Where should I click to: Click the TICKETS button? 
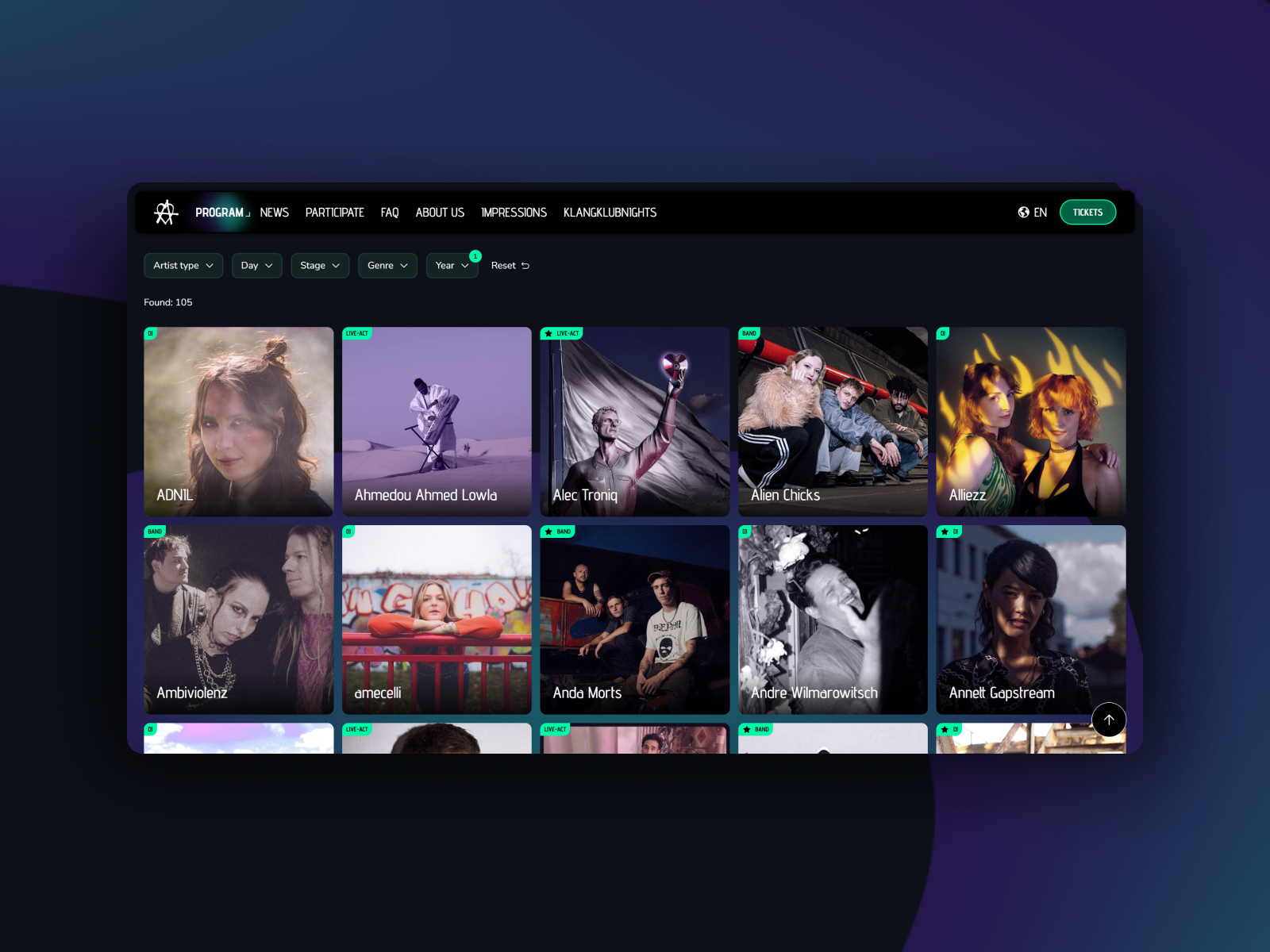[x=1087, y=213]
